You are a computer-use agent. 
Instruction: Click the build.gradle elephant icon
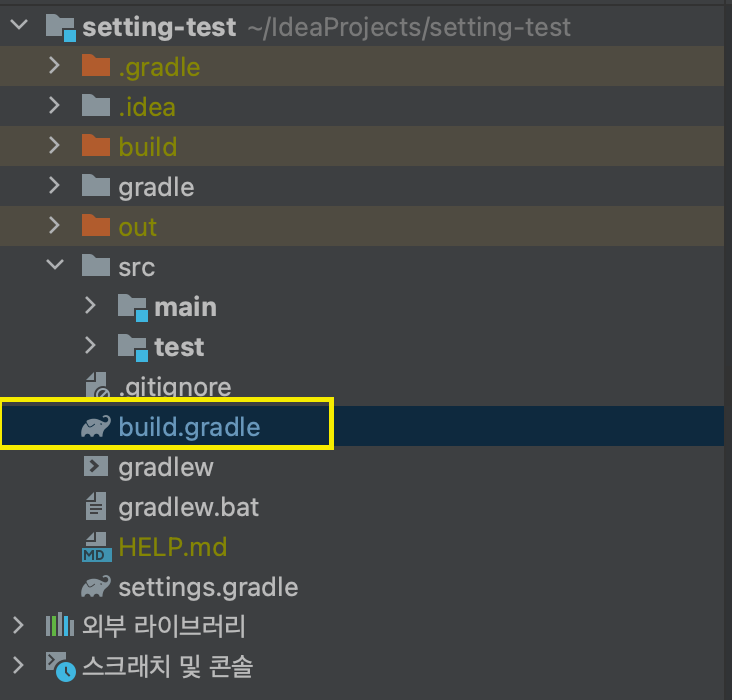coord(96,426)
